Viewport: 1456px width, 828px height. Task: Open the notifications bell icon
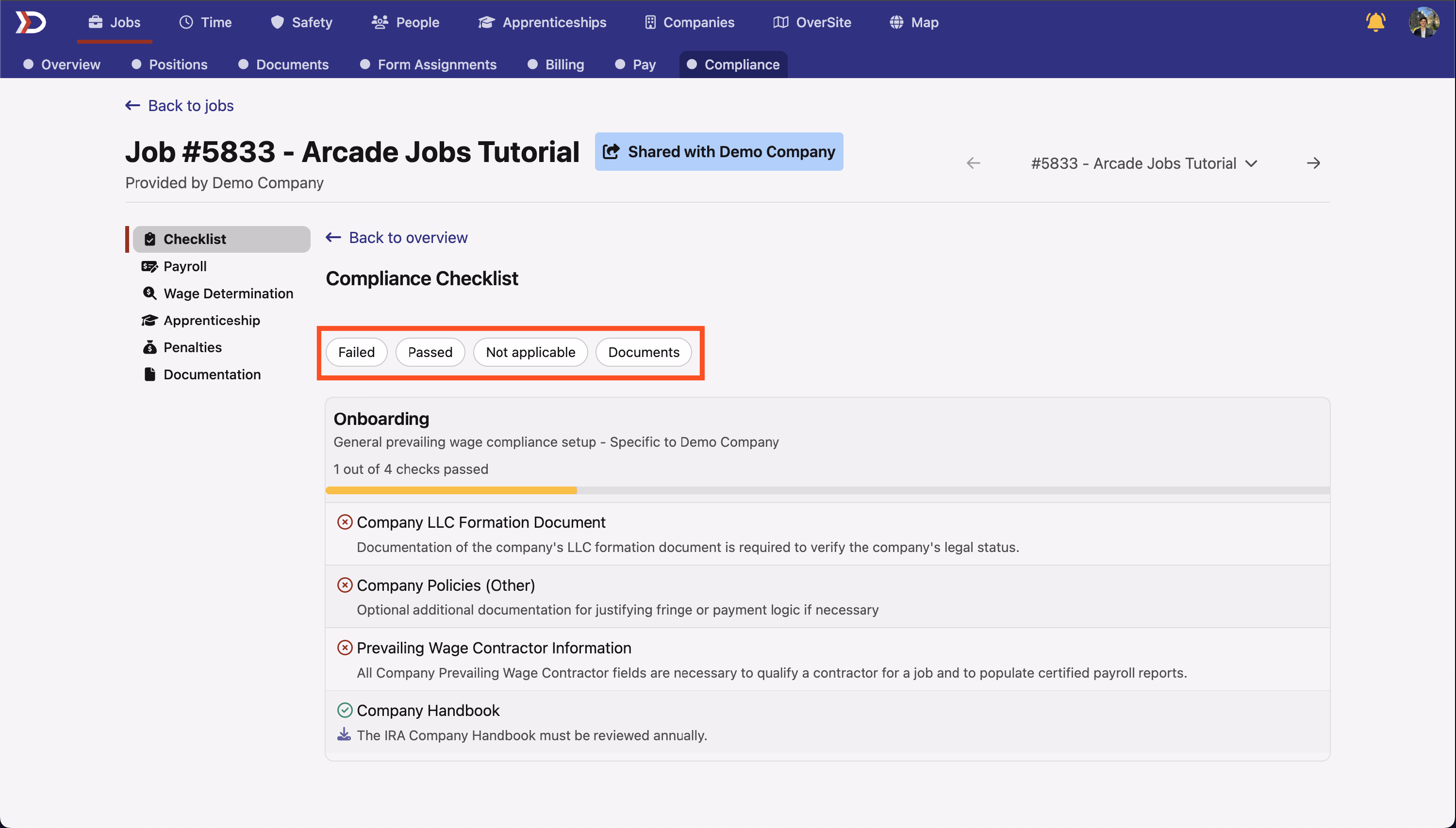coord(1375,22)
